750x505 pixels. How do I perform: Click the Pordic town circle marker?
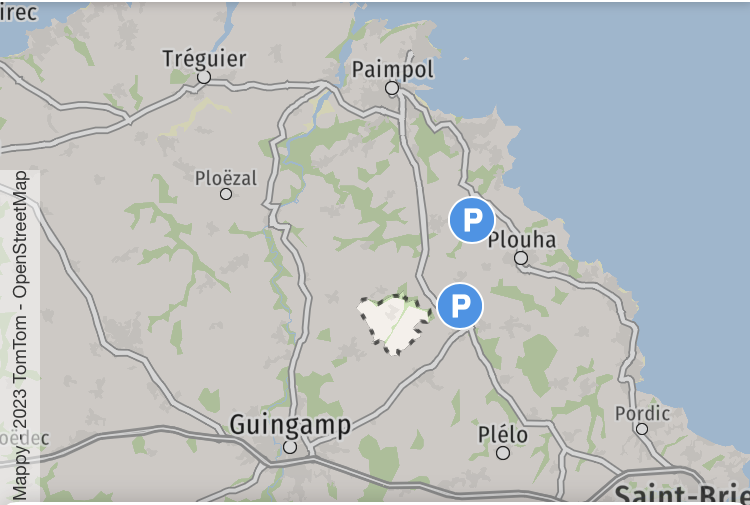[x=642, y=429]
